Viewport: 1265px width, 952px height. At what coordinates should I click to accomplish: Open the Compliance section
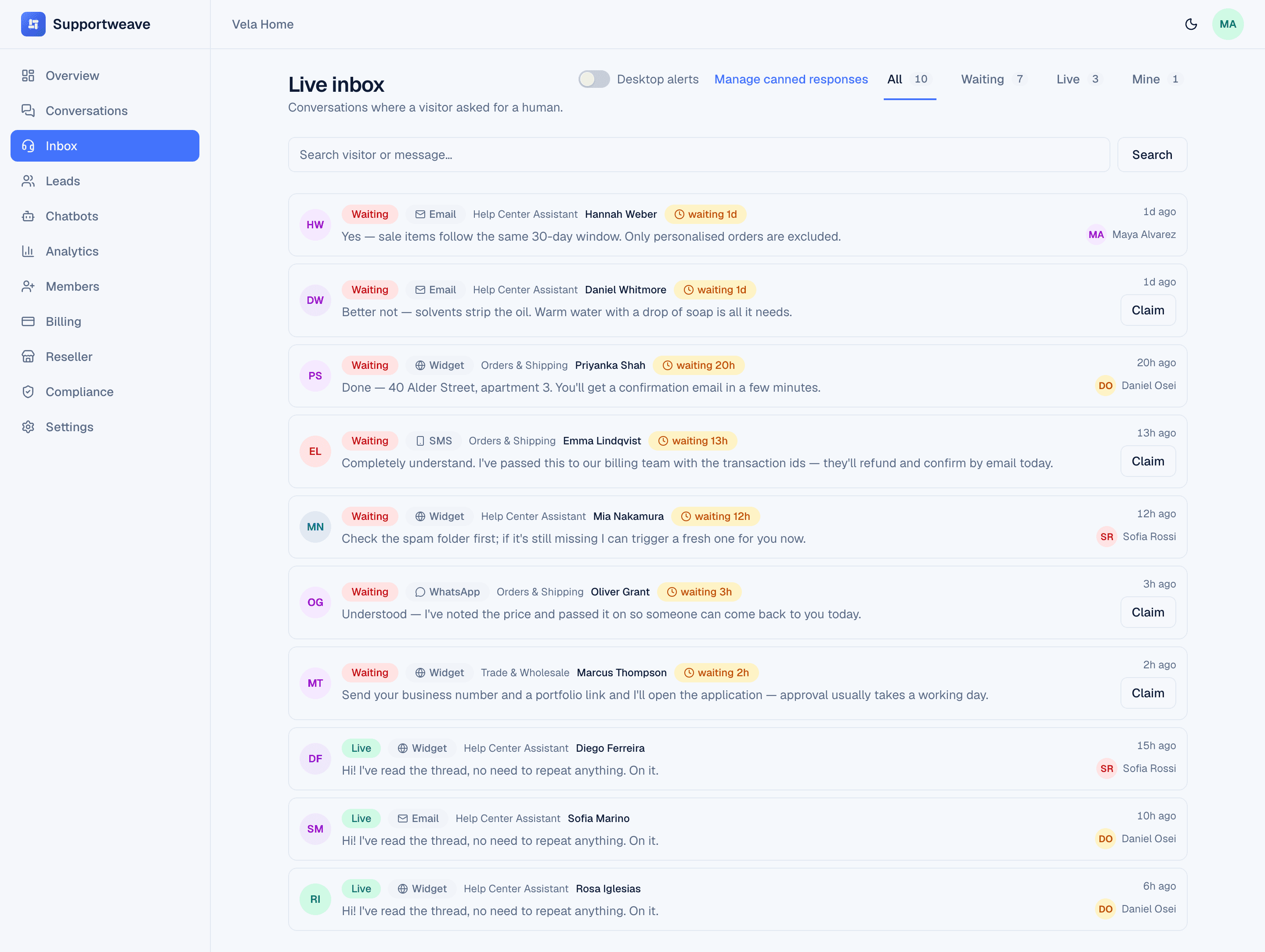pyautogui.click(x=105, y=392)
